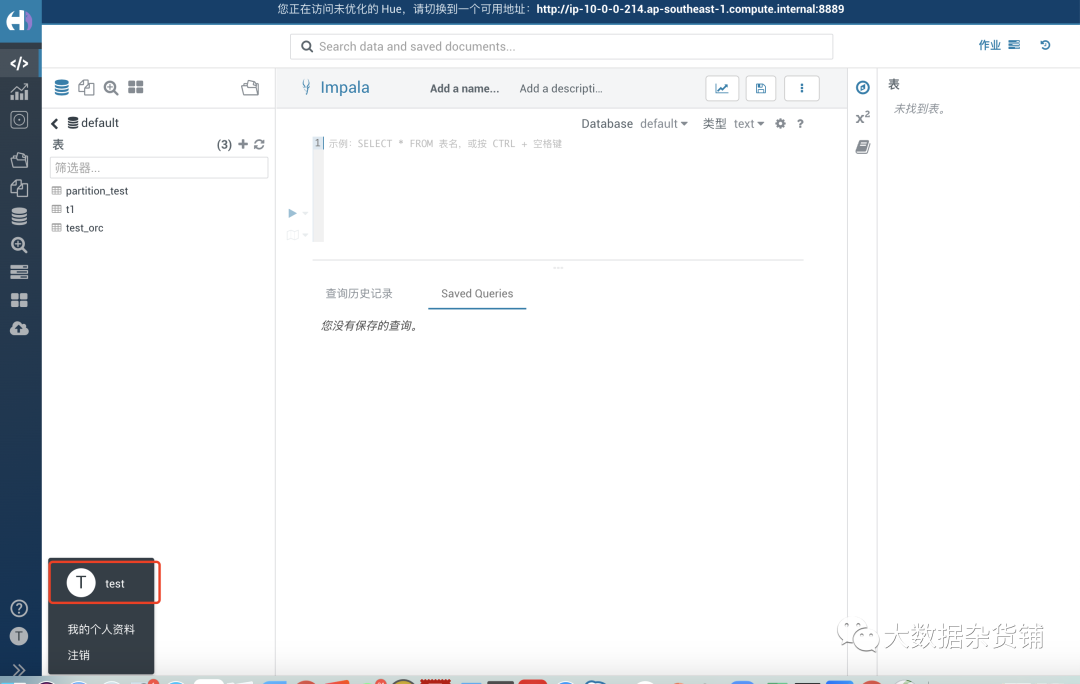
Task: Refresh the tables list
Action: [259, 144]
